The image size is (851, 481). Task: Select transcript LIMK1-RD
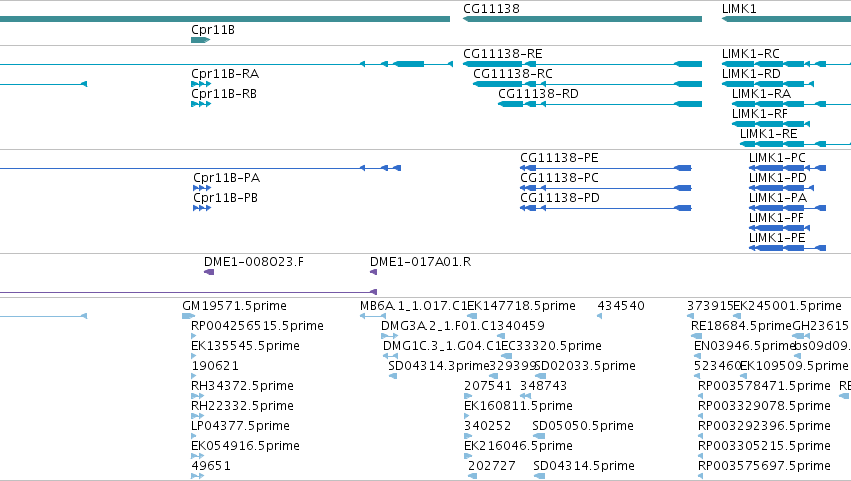pos(751,74)
